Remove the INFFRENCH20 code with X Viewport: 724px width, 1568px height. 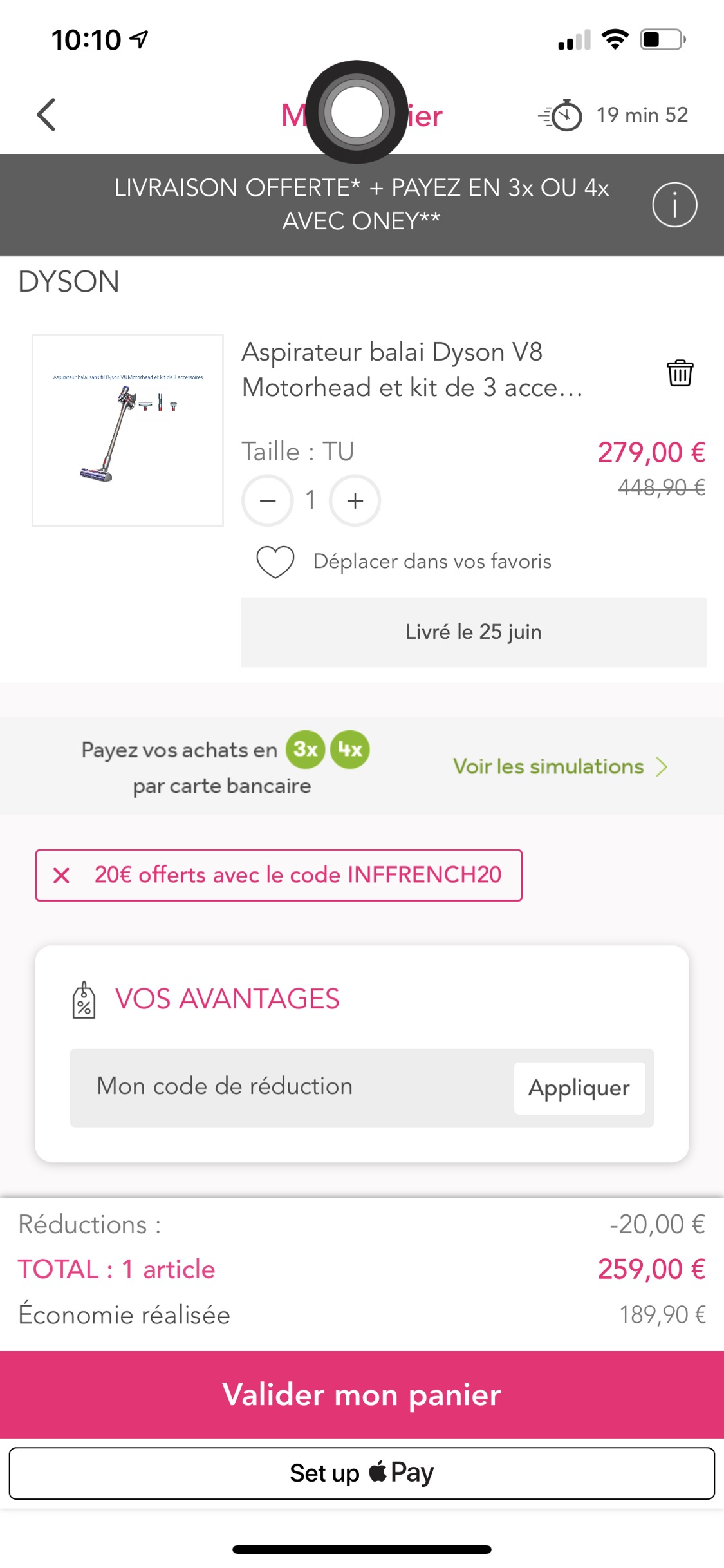(62, 875)
